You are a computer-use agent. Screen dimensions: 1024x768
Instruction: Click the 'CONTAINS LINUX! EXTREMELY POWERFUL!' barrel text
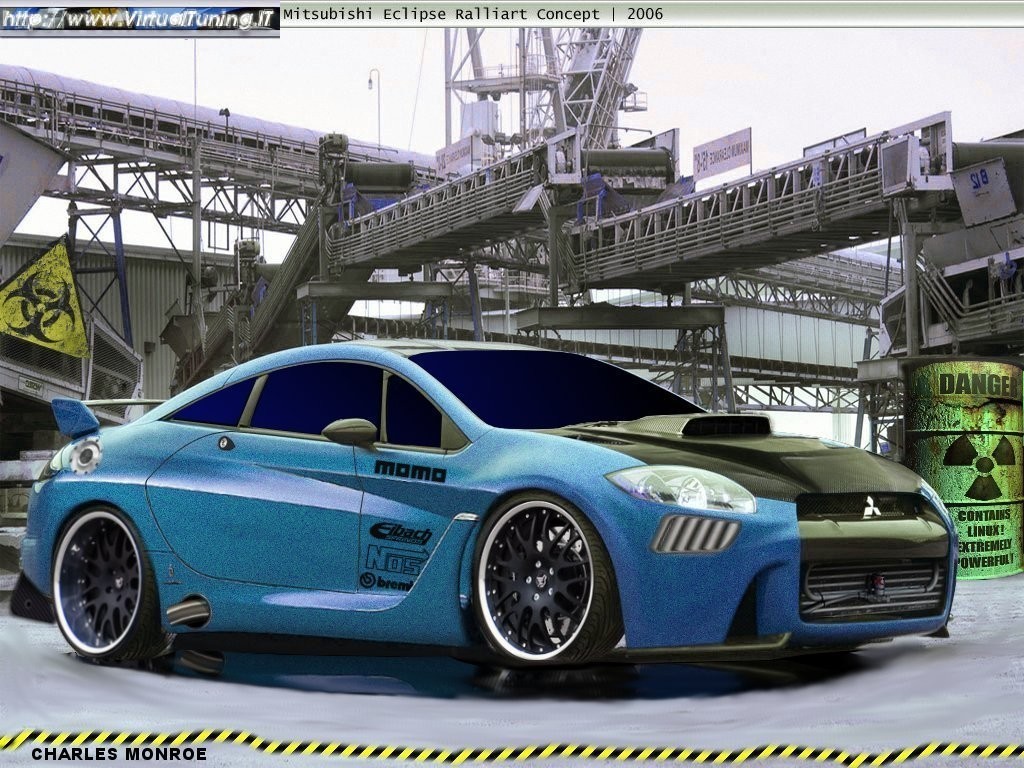[984, 537]
